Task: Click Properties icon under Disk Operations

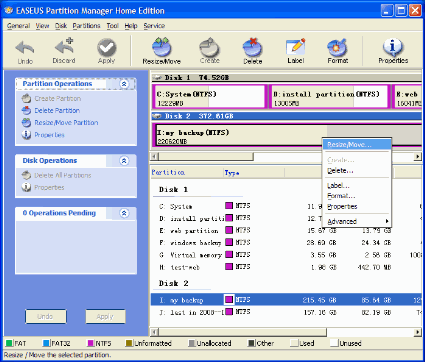Action: coord(26,187)
